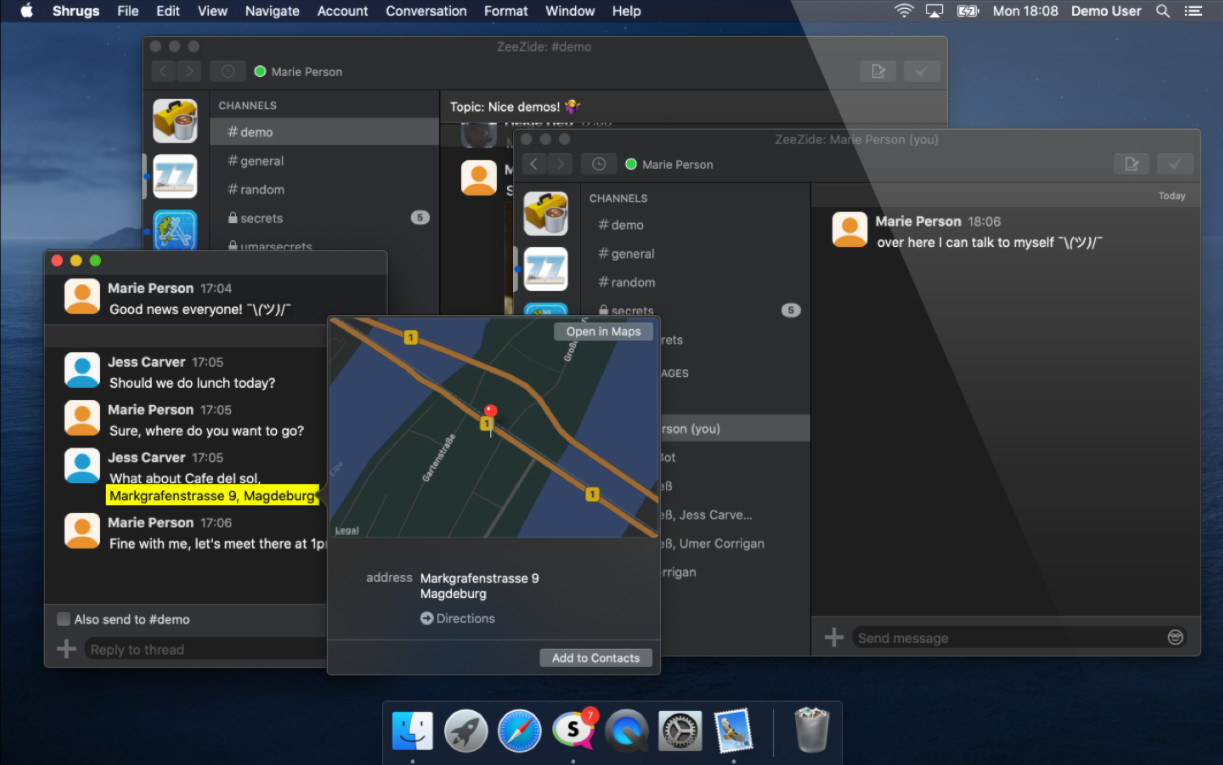Viewport: 1223px width, 765px height.
Task: Open the Apple menu
Action: [27, 11]
